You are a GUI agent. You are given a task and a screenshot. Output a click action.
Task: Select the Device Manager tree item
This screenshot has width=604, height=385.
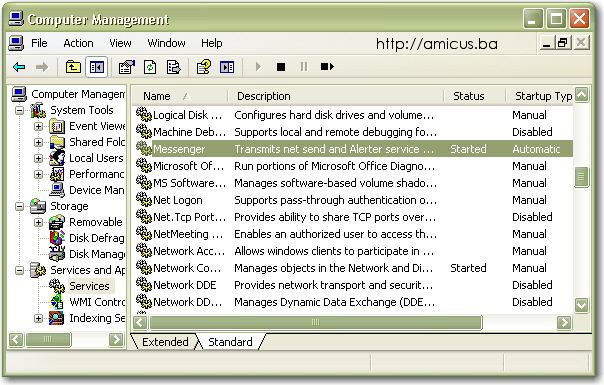pos(87,190)
